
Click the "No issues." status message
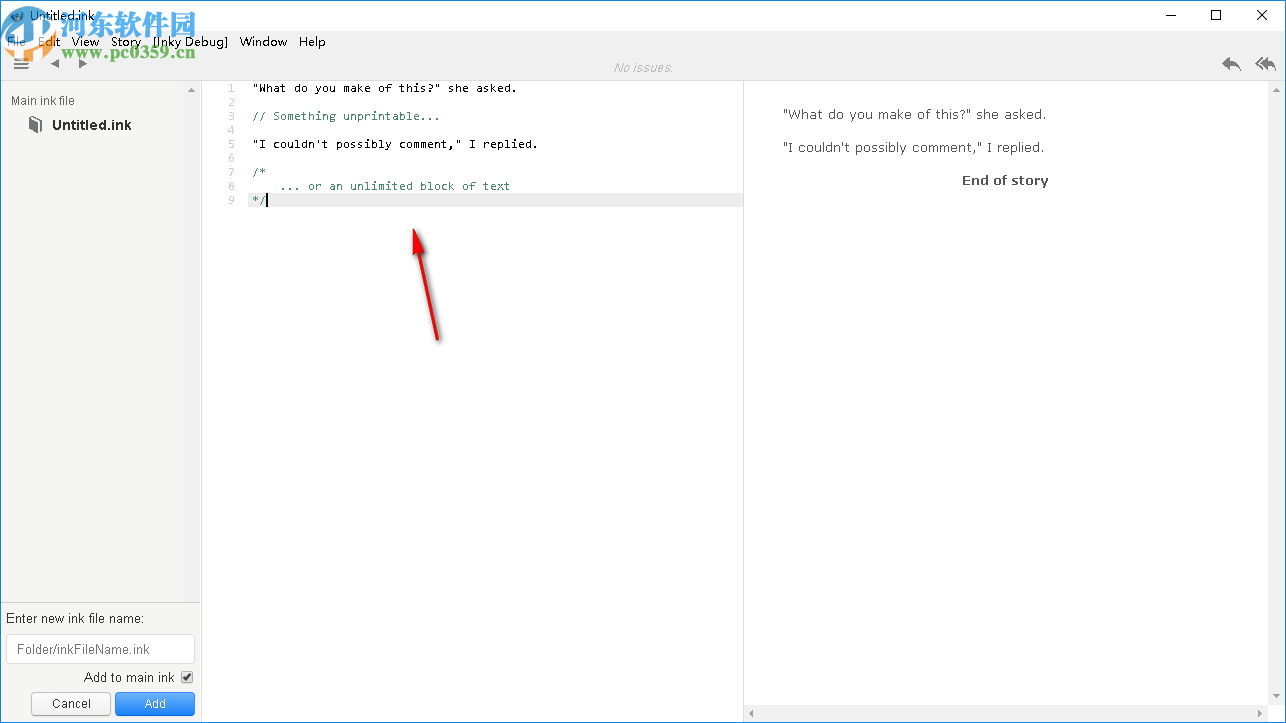click(x=643, y=67)
